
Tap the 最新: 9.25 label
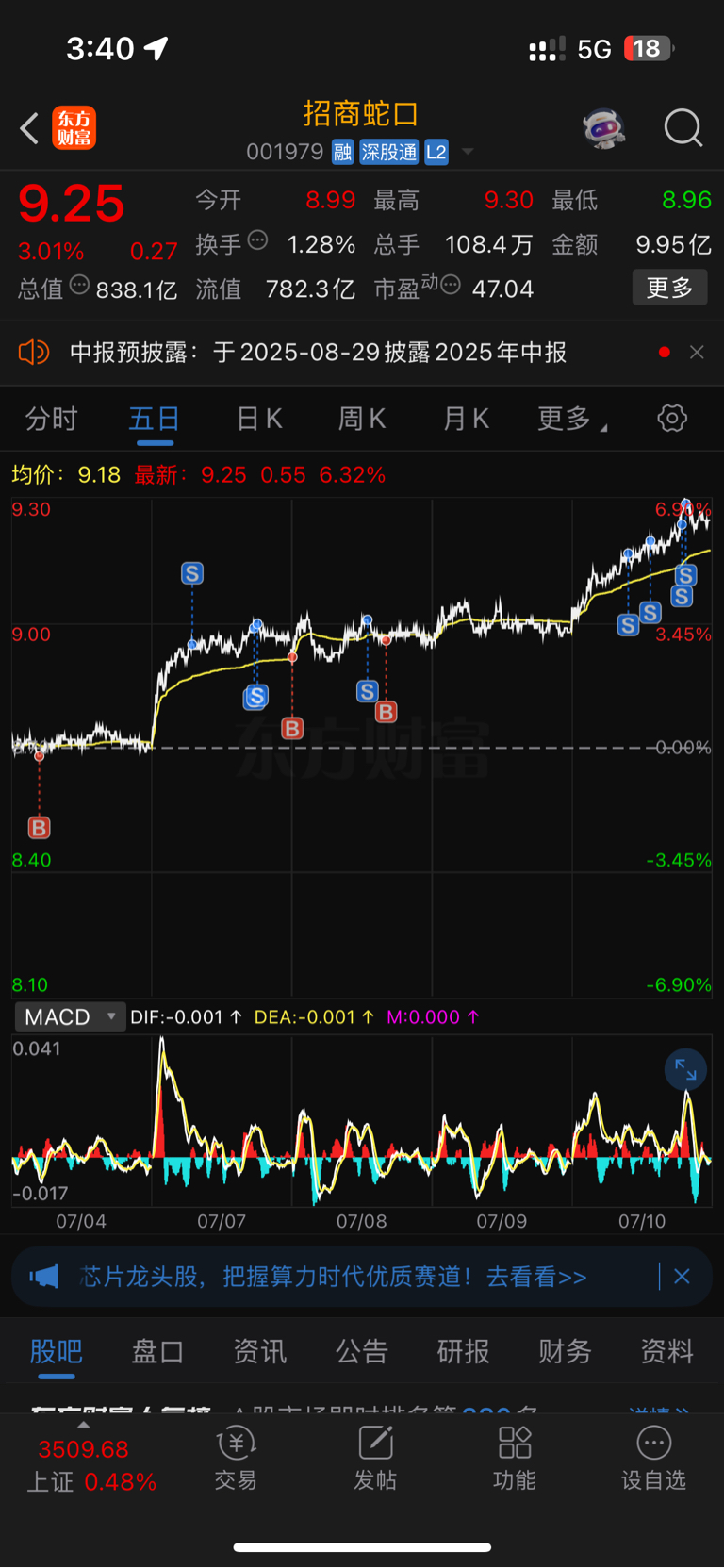tap(190, 474)
